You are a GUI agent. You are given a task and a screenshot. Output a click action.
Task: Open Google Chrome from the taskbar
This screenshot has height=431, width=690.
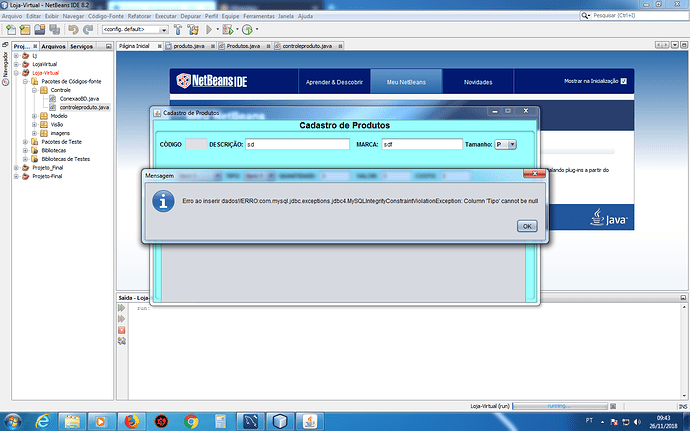(x=191, y=421)
